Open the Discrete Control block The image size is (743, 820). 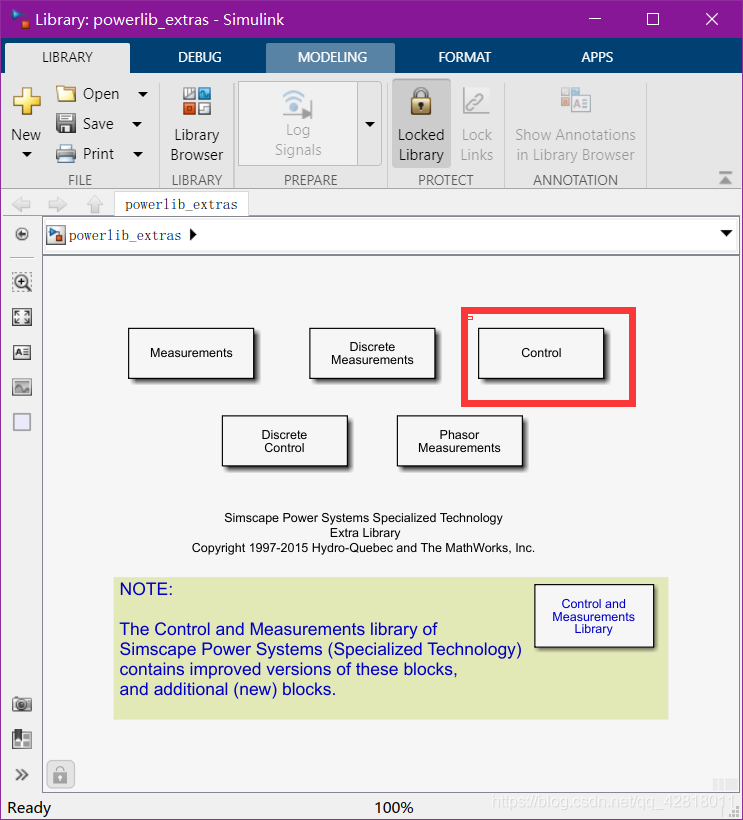click(284, 441)
